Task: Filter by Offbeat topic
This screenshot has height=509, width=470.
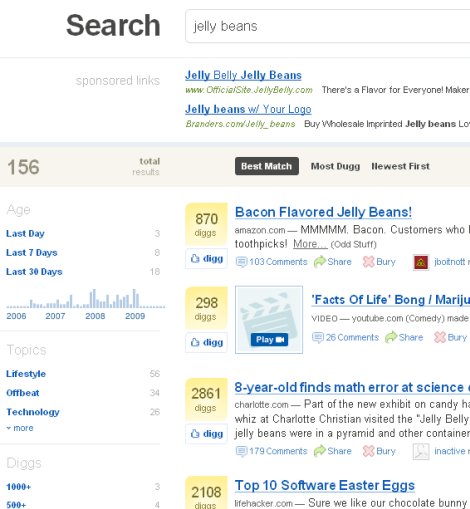Action: pos(23,393)
